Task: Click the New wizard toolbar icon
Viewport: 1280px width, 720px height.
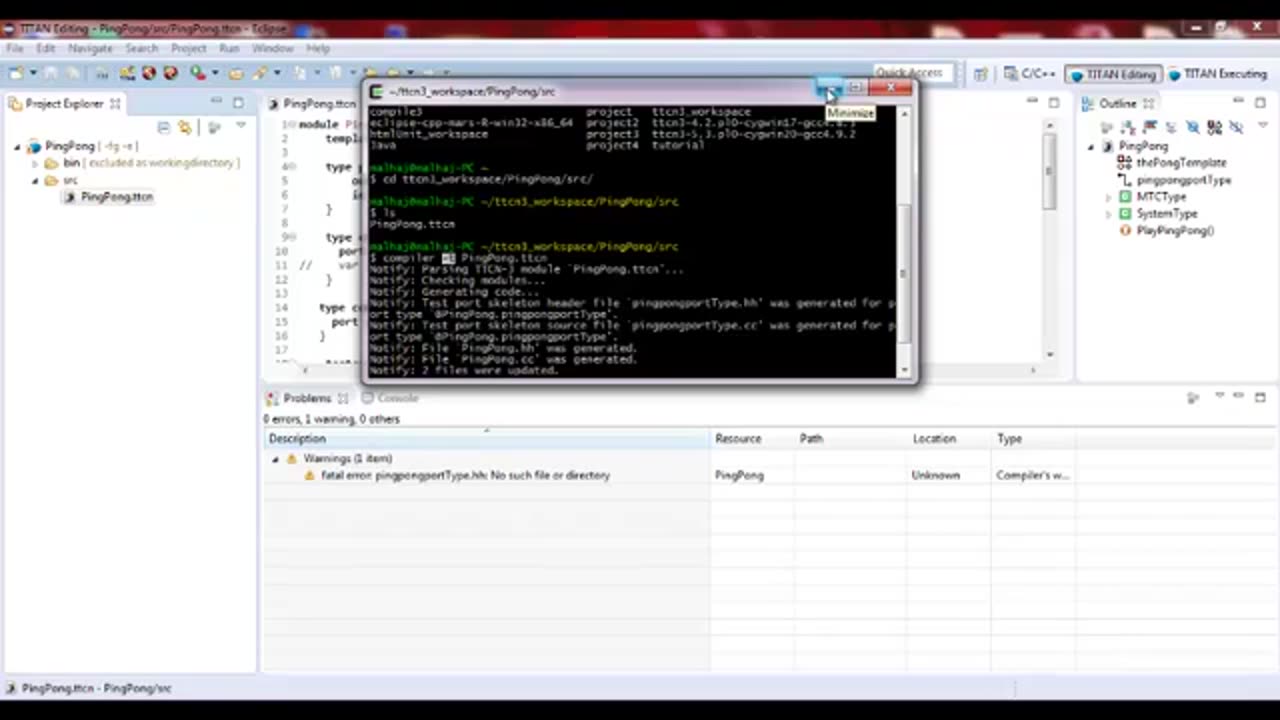Action: point(16,73)
